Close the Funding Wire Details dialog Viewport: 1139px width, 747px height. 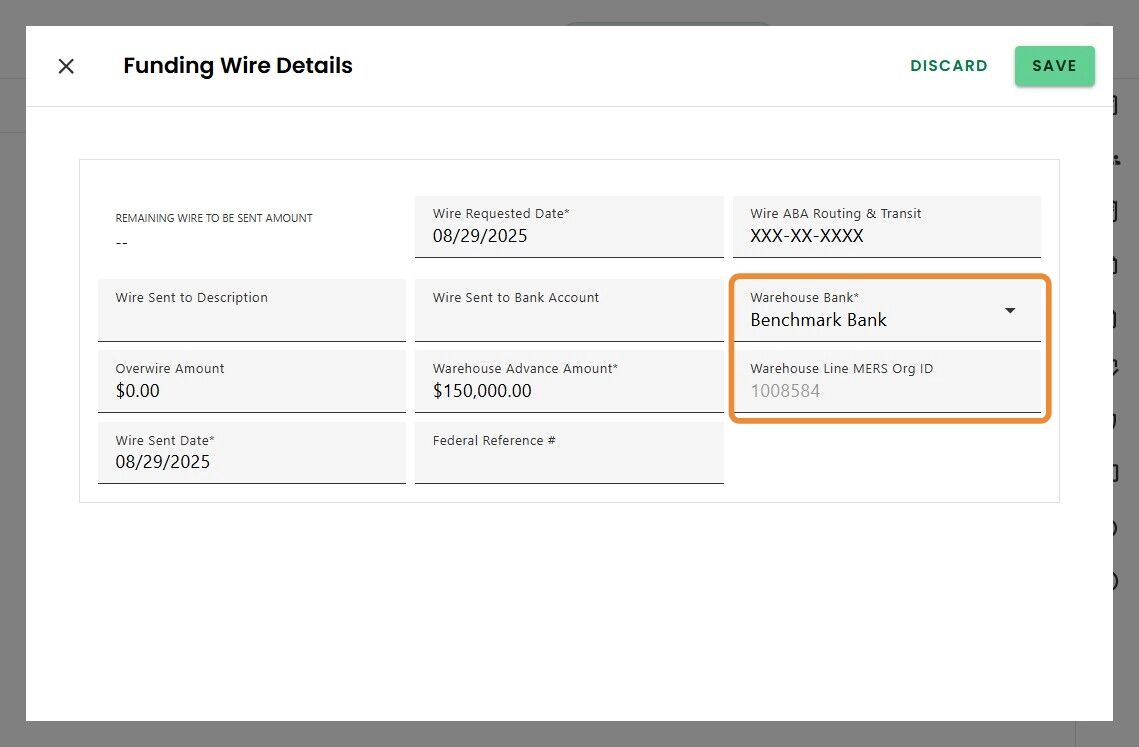tap(66, 66)
